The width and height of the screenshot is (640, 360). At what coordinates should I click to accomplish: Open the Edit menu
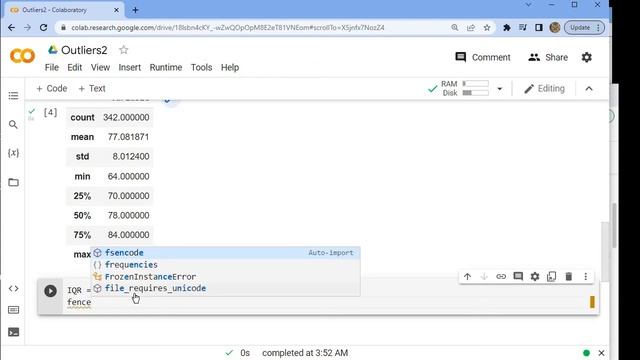pos(75,68)
